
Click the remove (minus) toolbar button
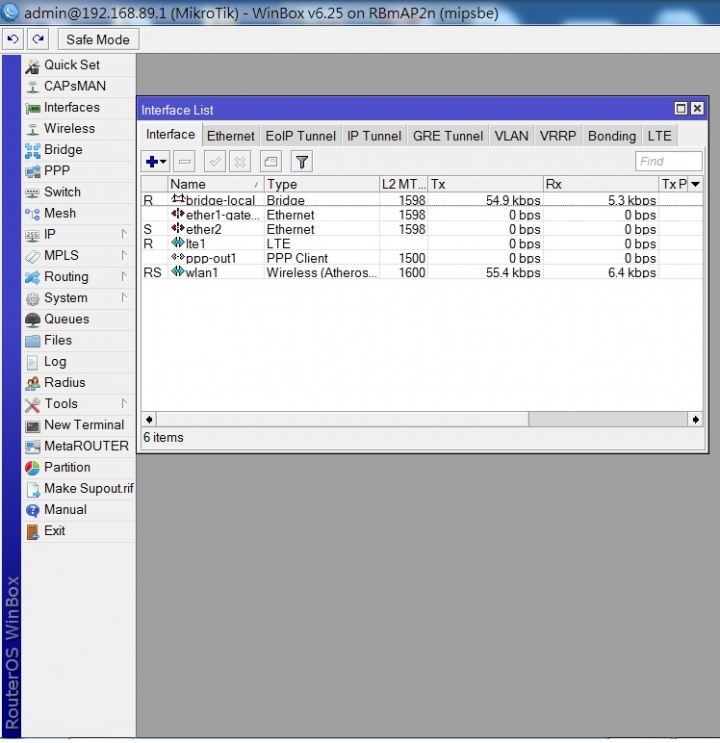[184, 162]
